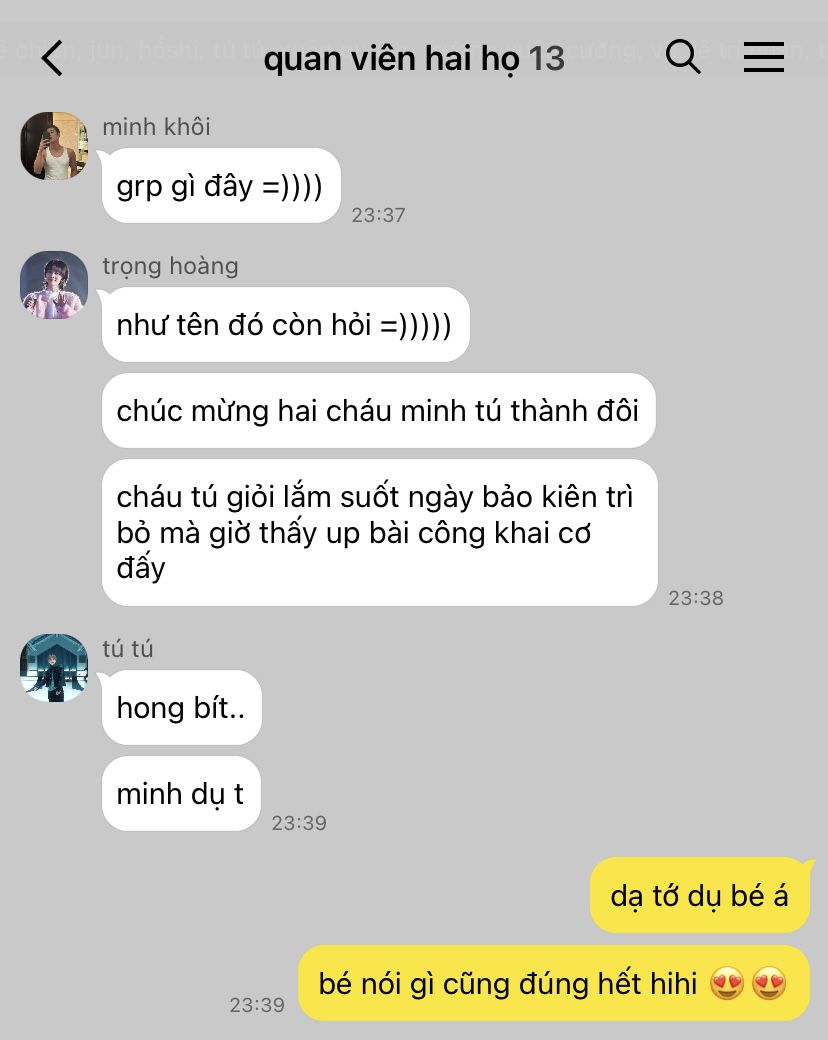This screenshot has height=1040, width=828.
Task: Select yellow bubble 'dạ tớ dụ bé á'
Action: pyautogui.click(x=700, y=895)
